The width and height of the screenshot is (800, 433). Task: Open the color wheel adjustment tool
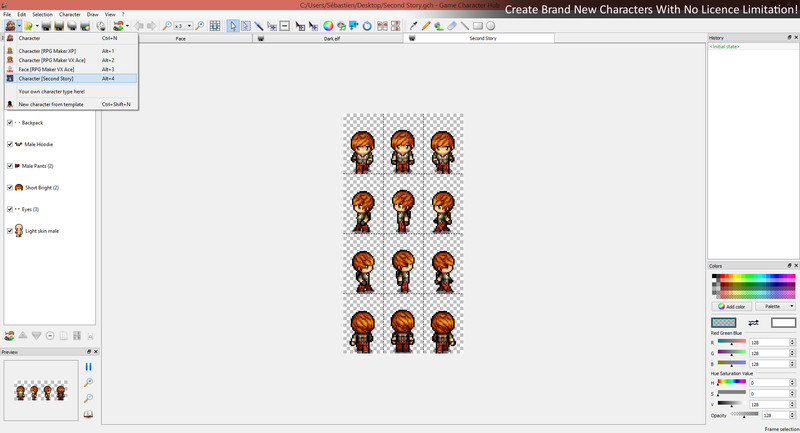328,26
